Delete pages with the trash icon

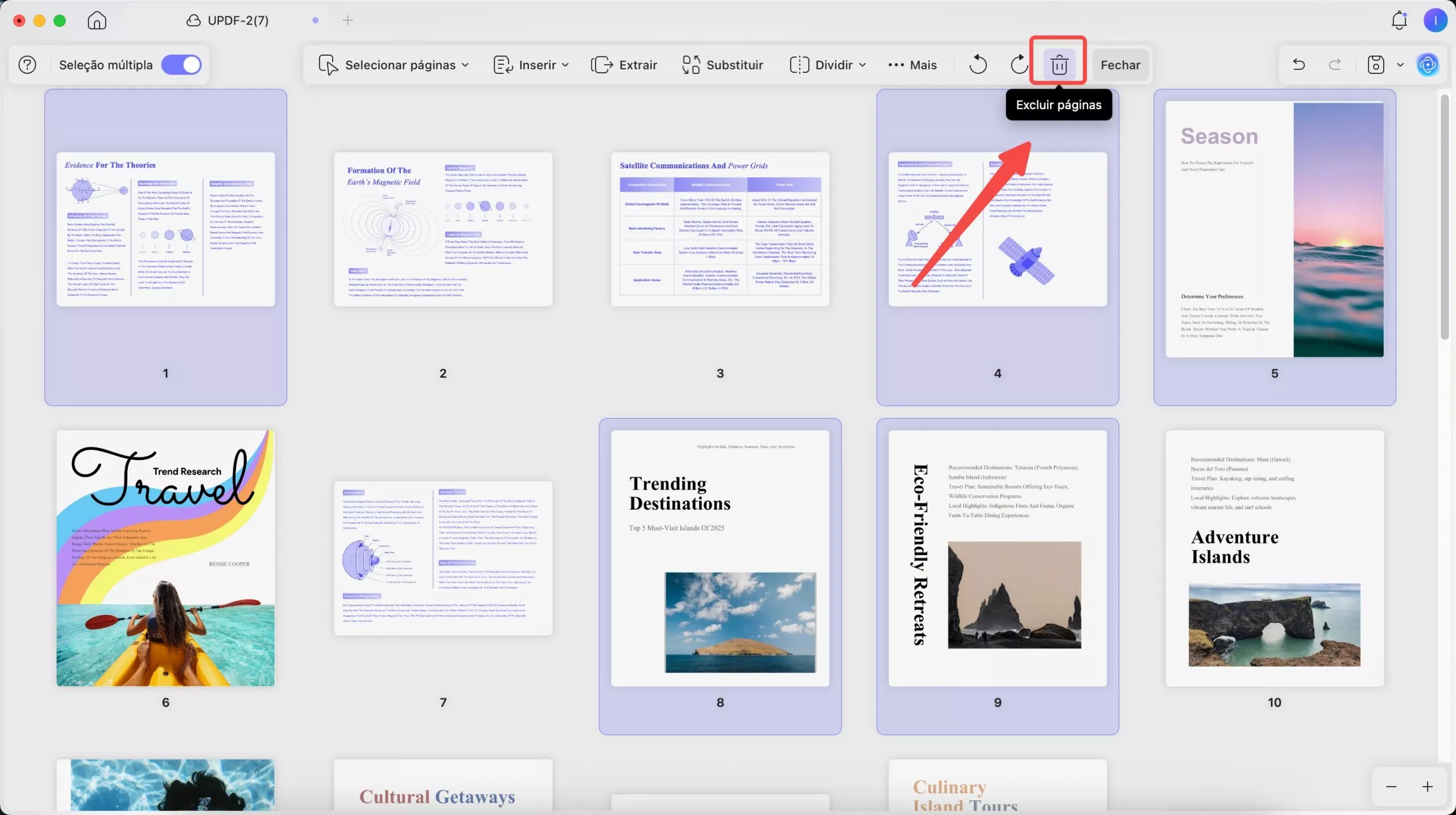(1059, 65)
